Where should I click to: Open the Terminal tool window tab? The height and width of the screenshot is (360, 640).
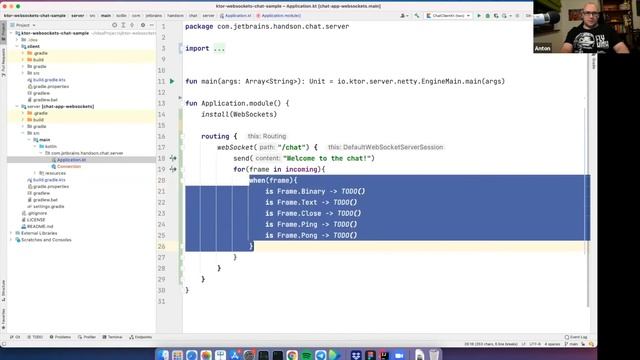[x=112, y=337]
